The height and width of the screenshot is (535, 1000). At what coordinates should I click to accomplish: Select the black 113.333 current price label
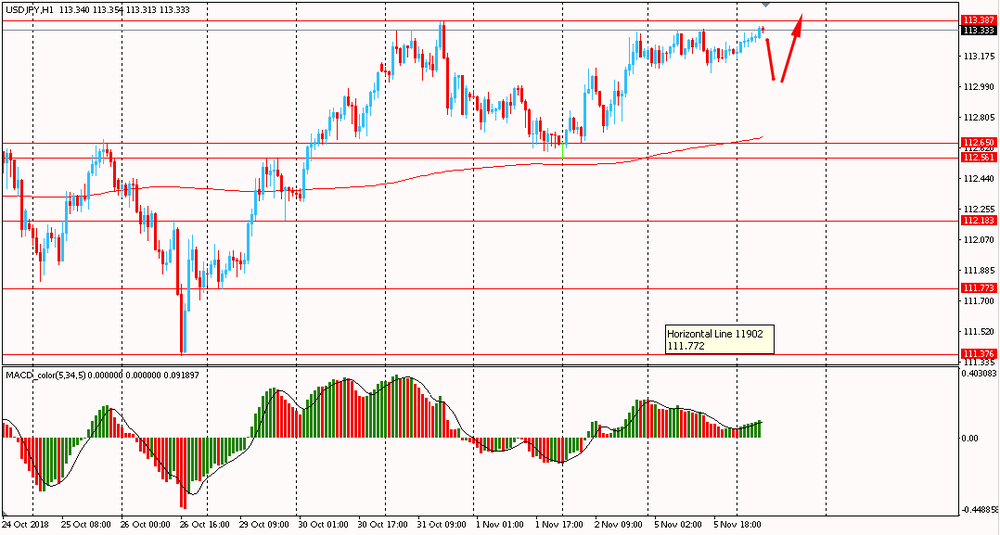(x=979, y=30)
